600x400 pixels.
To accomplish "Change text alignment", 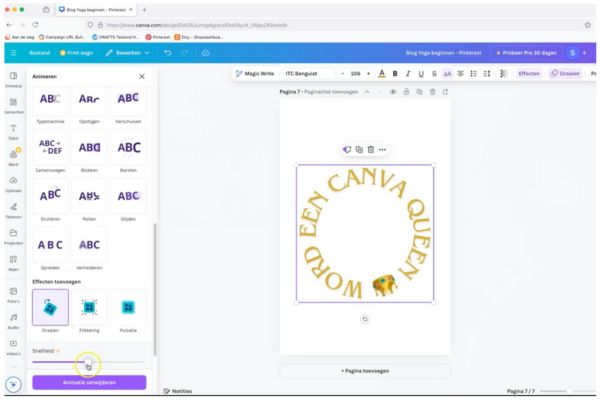I will [460, 73].
